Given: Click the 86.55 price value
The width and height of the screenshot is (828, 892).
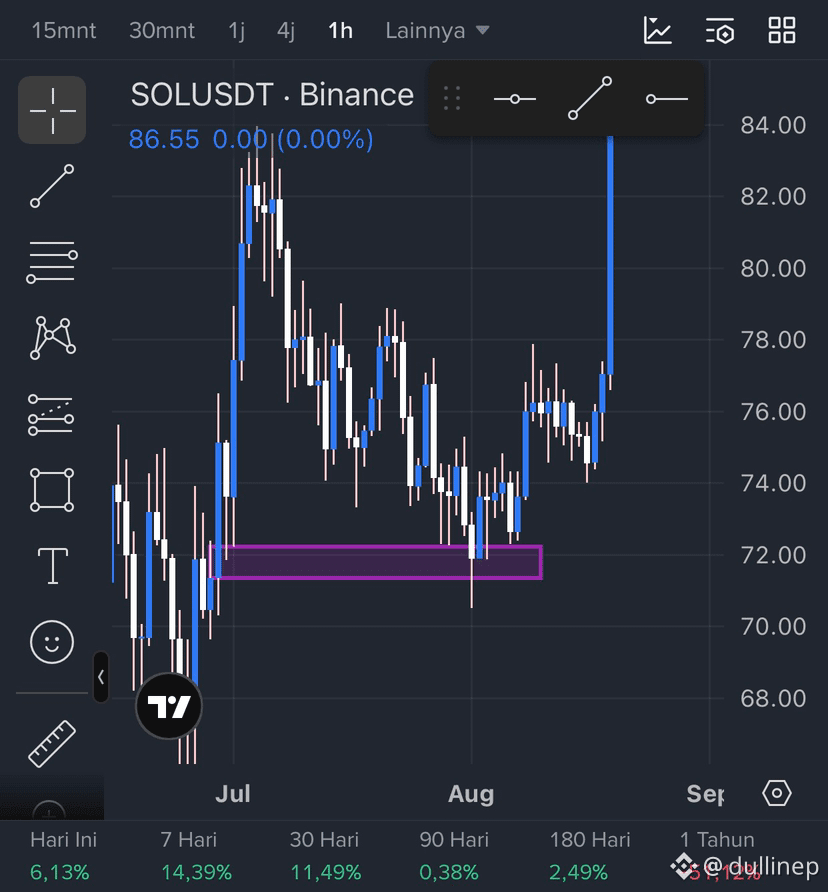Looking at the screenshot, I should pos(164,139).
